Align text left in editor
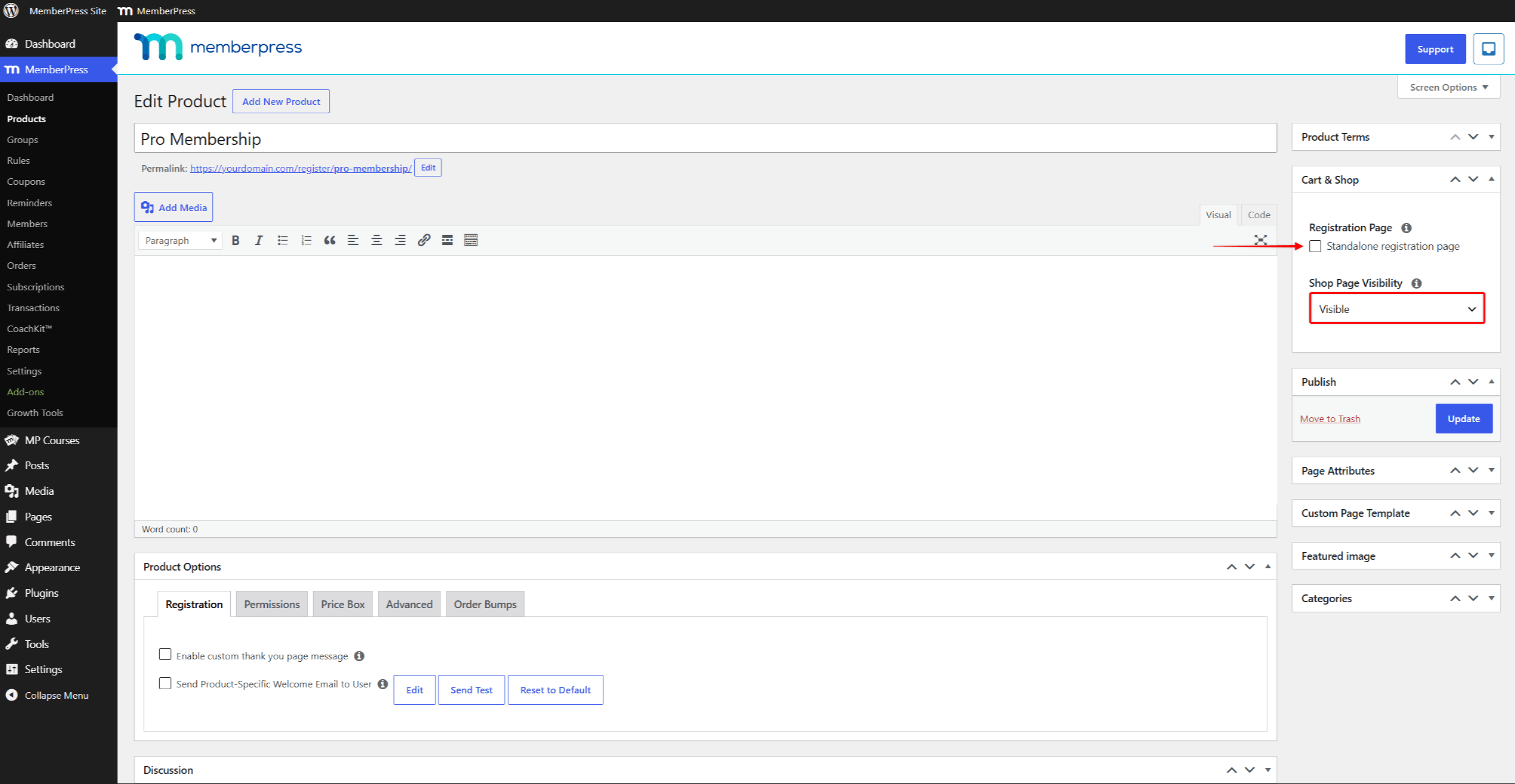Image resolution: width=1515 pixels, height=784 pixels. (x=353, y=240)
